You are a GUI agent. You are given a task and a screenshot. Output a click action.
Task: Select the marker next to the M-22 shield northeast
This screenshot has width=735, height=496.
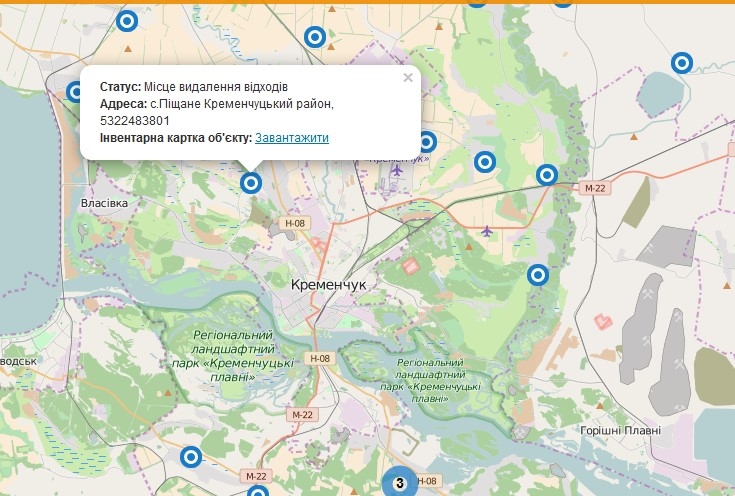tap(546, 175)
